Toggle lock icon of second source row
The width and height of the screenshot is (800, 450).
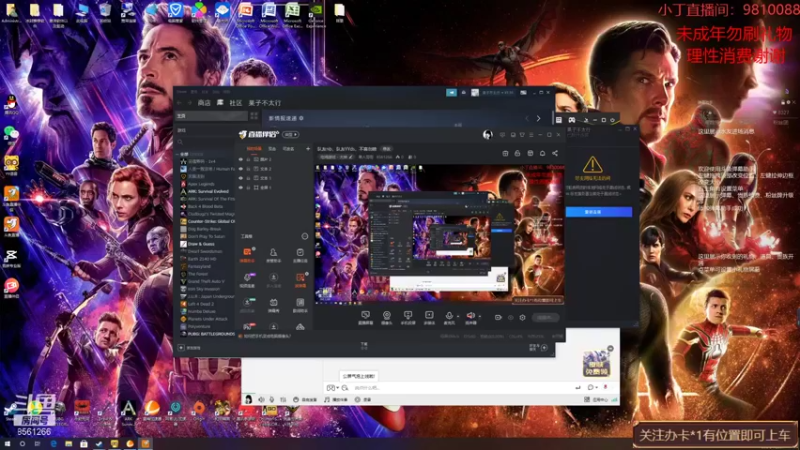tap(248, 168)
